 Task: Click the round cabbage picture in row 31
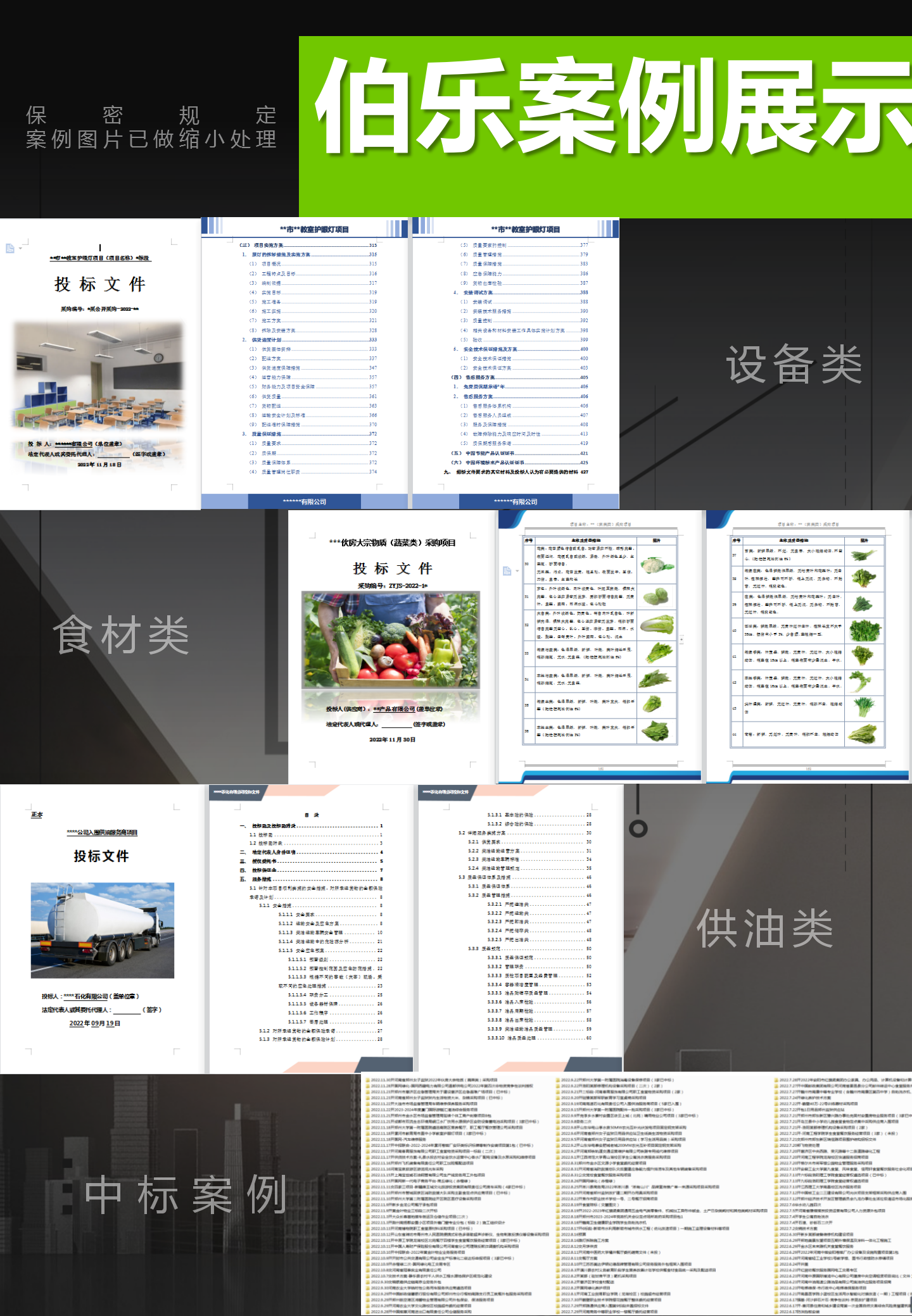pyautogui.click(x=657, y=596)
